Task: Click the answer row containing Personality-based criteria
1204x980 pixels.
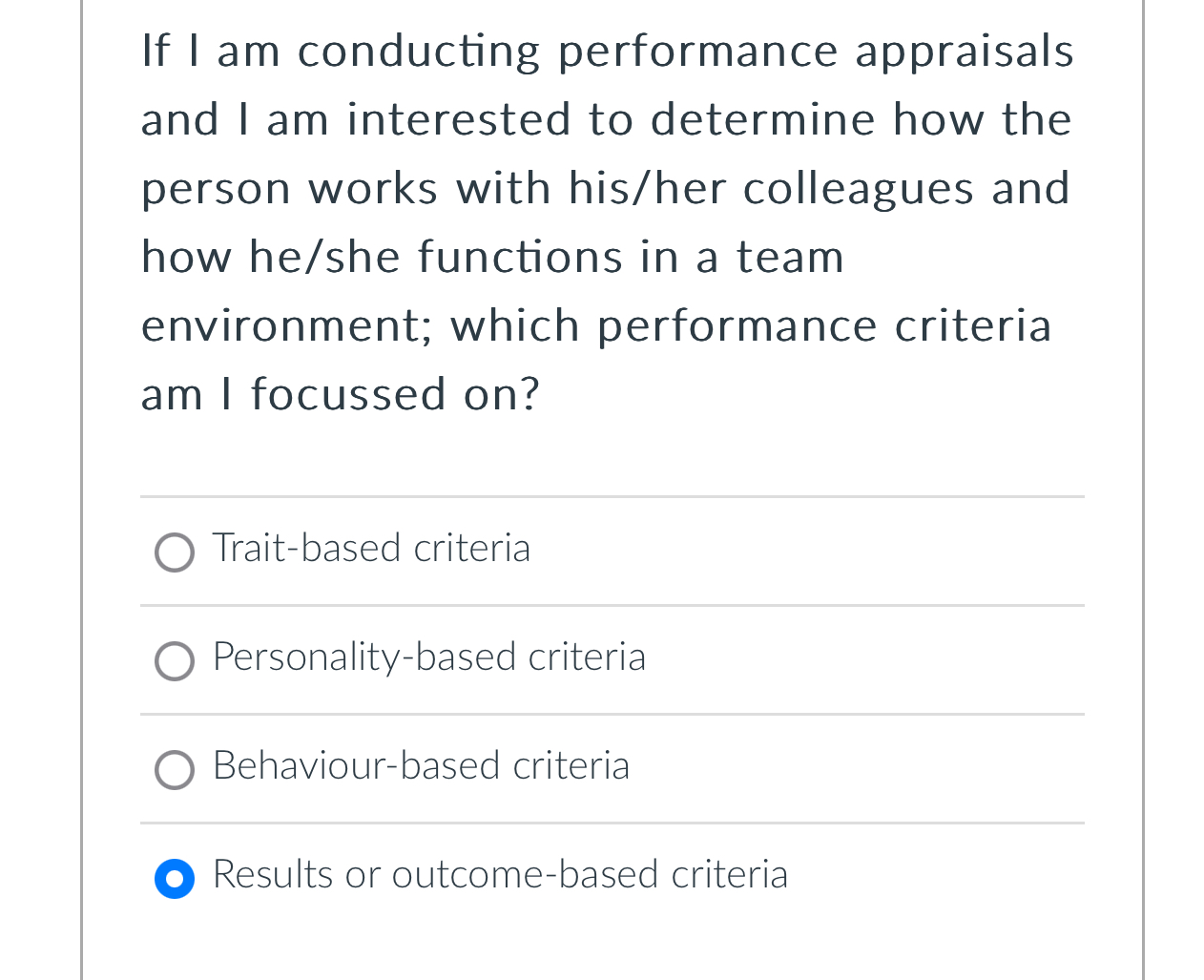Action: pyautogui.click(x=612, y=659)
